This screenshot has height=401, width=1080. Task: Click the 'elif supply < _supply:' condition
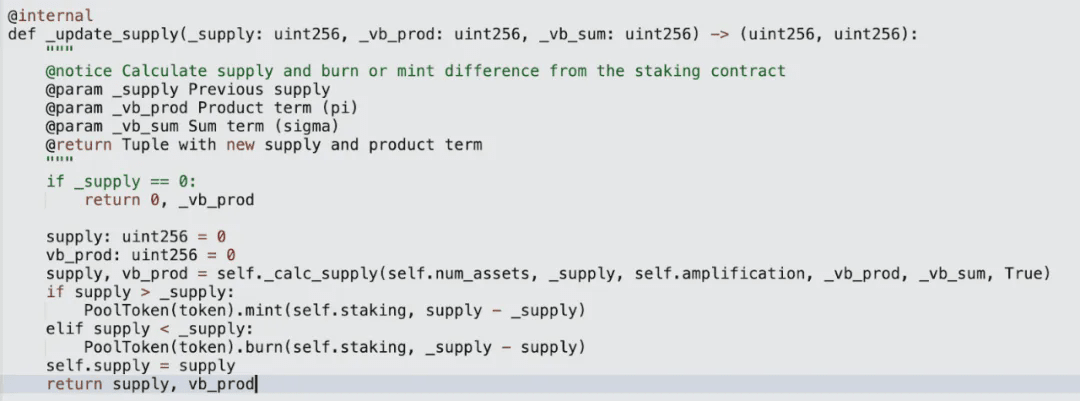(150, 329)
